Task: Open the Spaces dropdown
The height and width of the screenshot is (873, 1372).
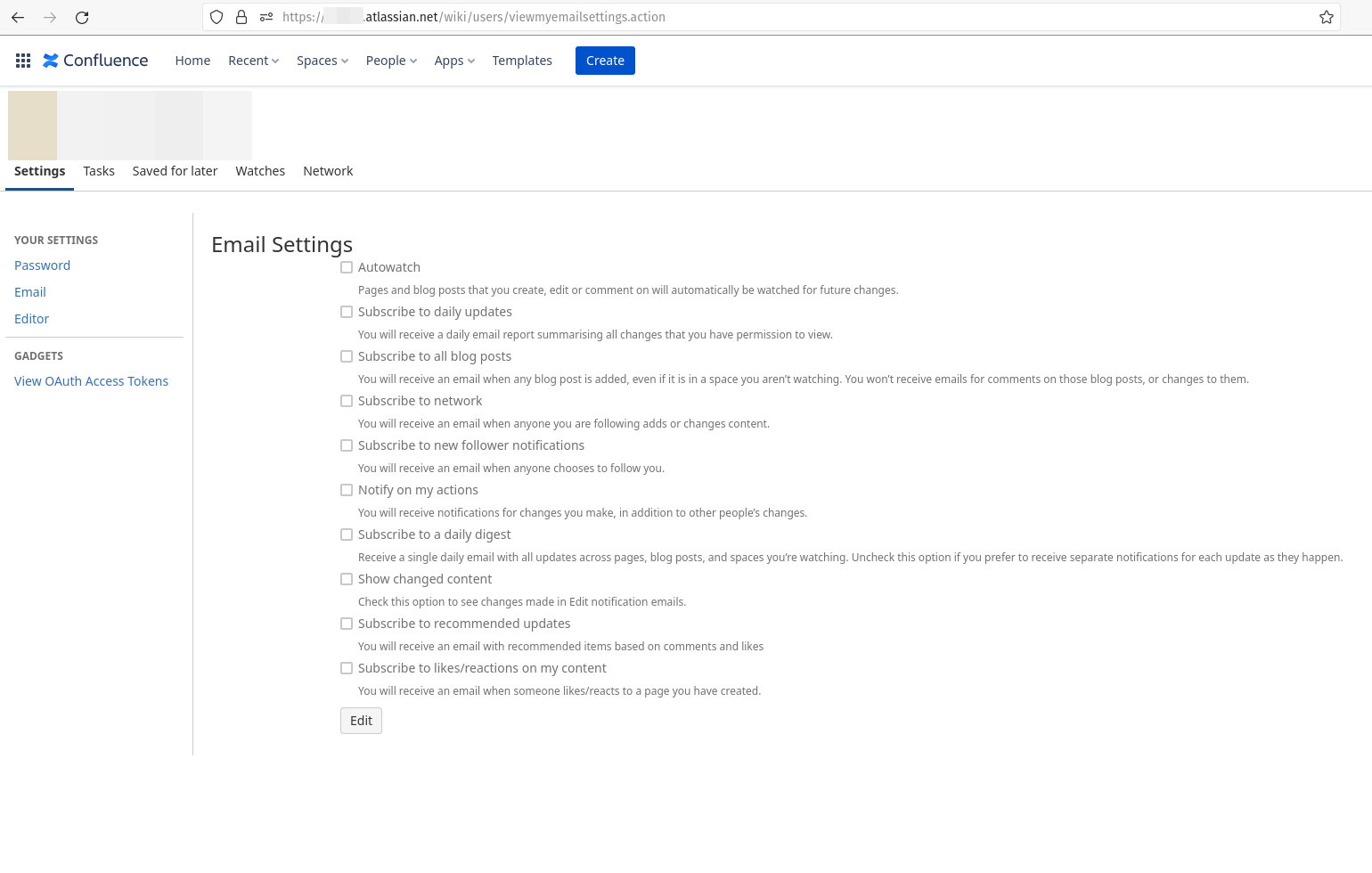Action: (x=322, y=60)
